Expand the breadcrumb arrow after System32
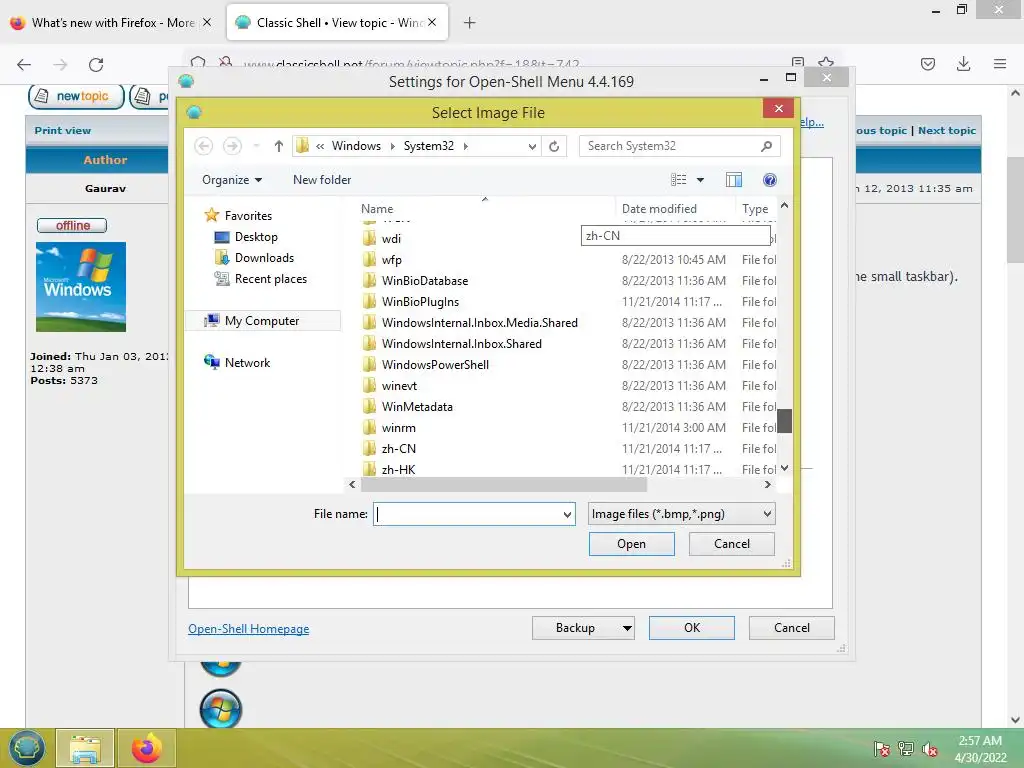The image size is (1024, 768). tap(466, 146)
